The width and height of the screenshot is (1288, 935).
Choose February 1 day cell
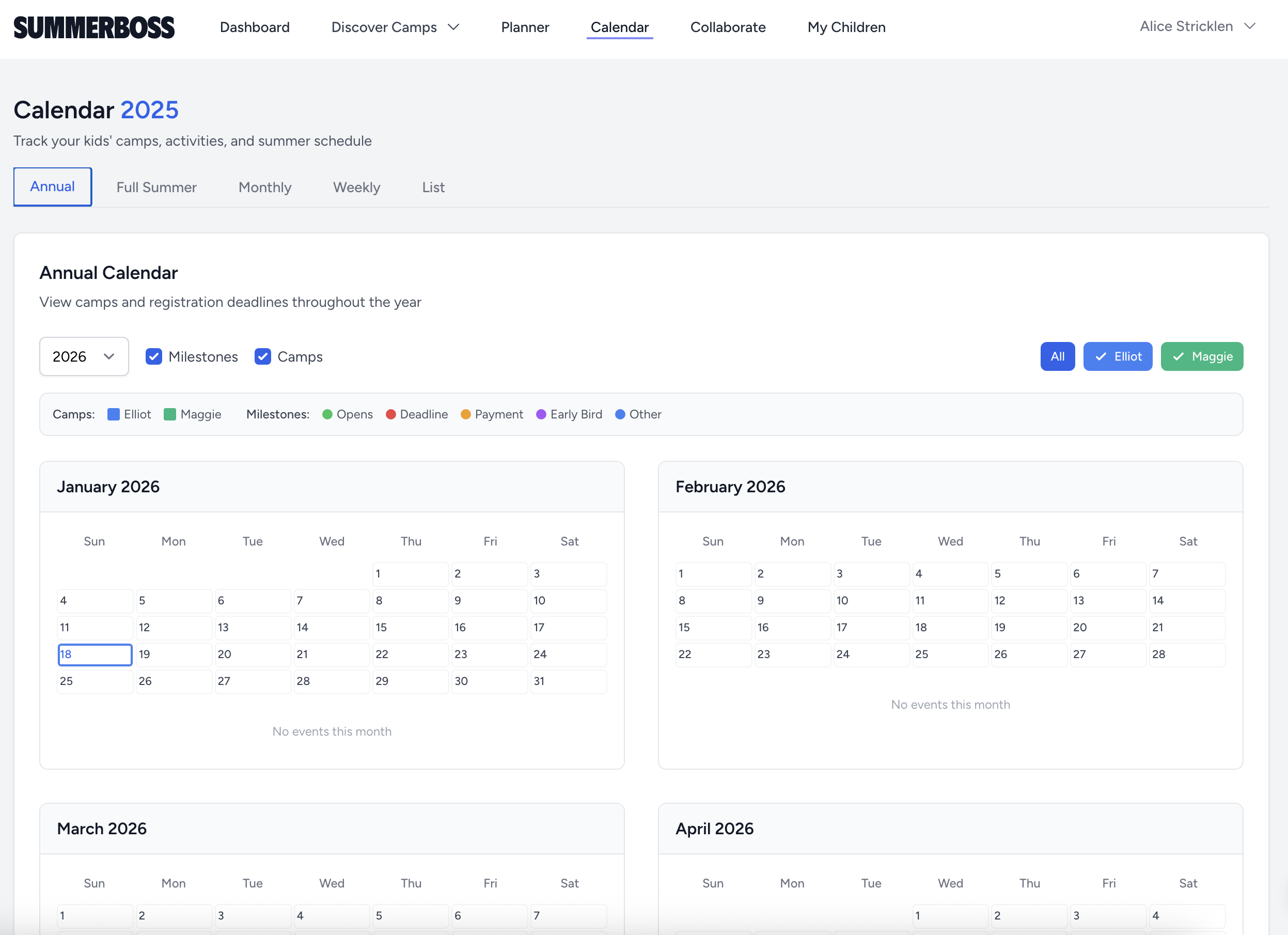point(713,574)
